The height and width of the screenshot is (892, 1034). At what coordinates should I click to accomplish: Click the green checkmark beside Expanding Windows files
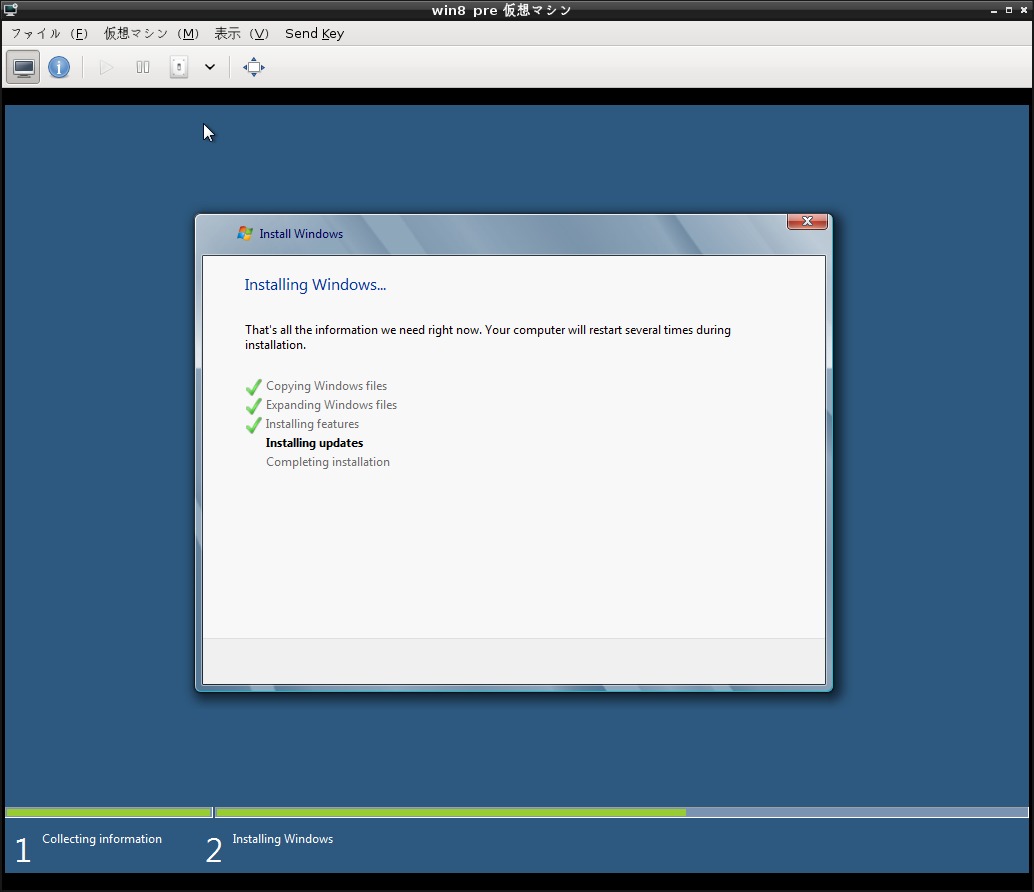[x=253, y=406]
